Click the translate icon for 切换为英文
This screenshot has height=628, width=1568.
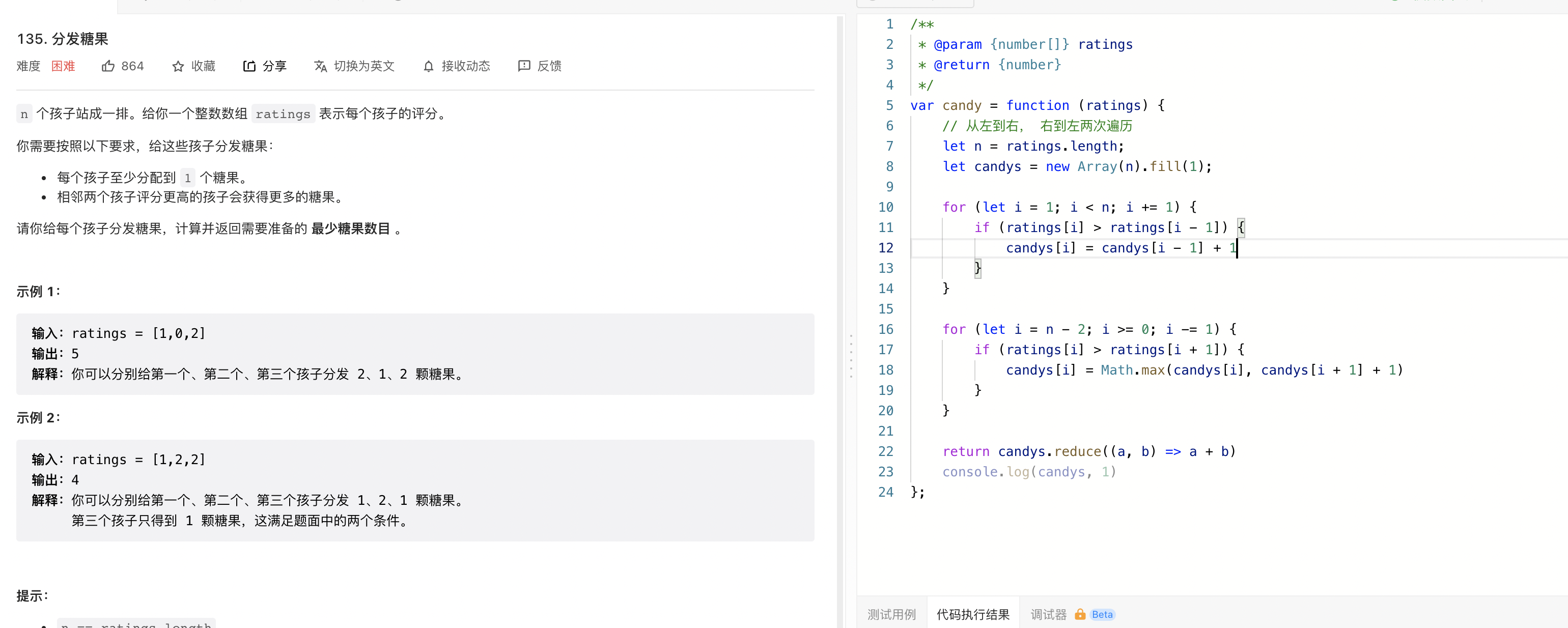point(320,66)
